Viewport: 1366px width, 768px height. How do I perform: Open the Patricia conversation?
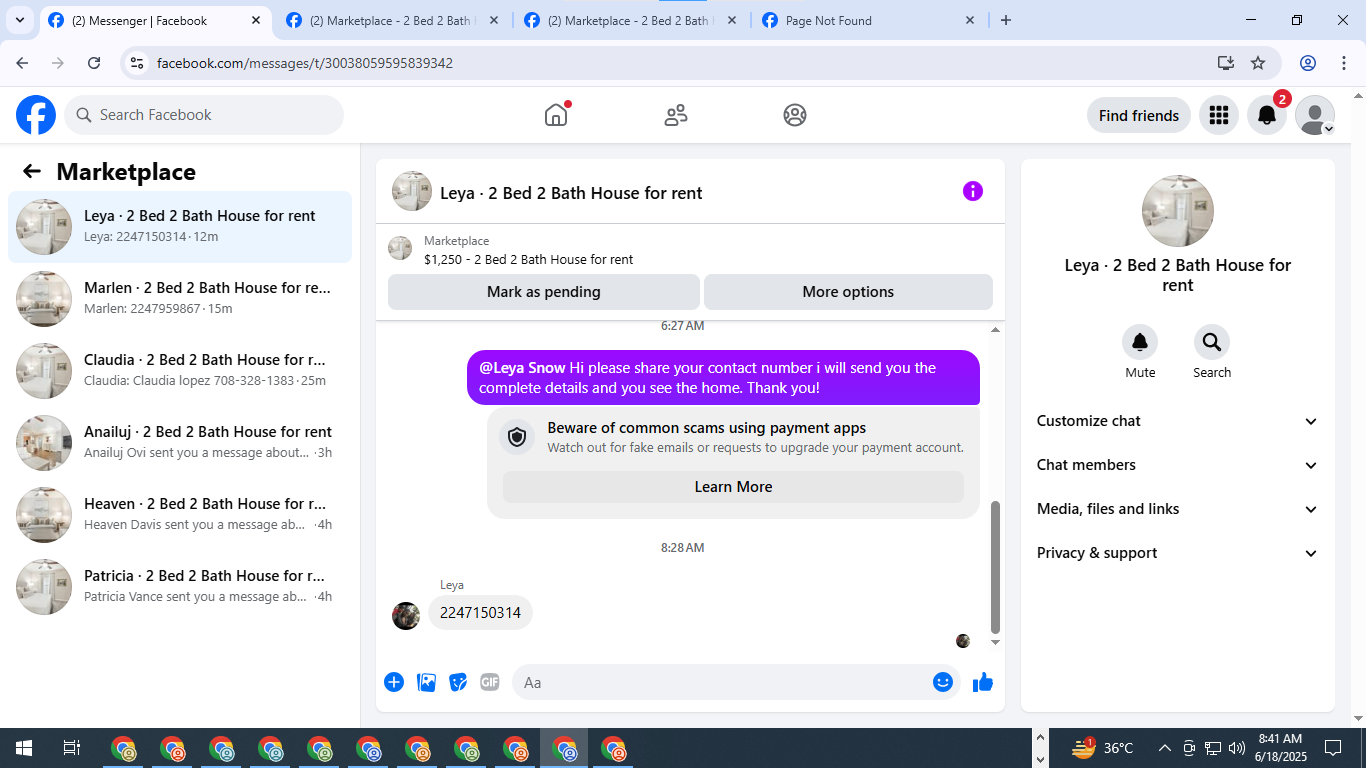[180, 587]
